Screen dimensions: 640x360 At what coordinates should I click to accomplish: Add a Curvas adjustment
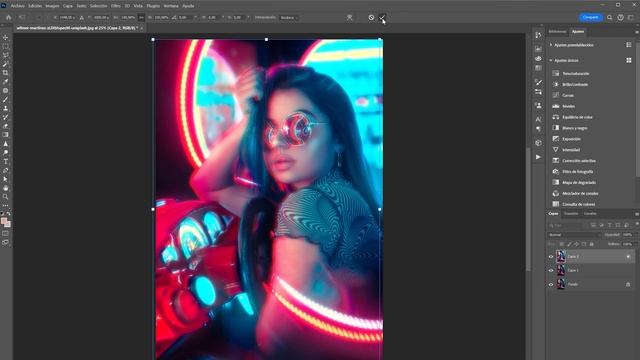click(x=568, y=96)
